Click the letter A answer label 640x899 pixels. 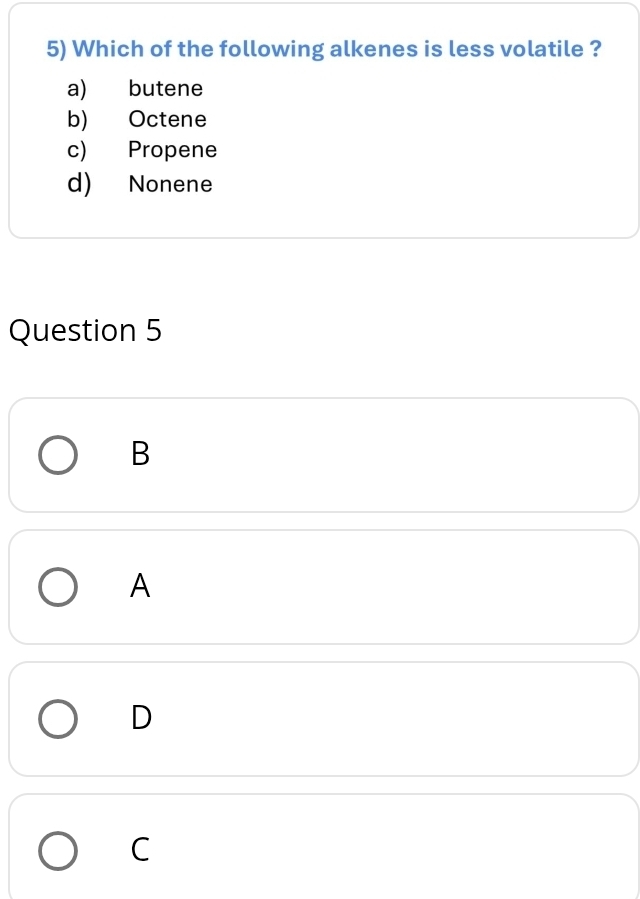click(x=140, y=586)
